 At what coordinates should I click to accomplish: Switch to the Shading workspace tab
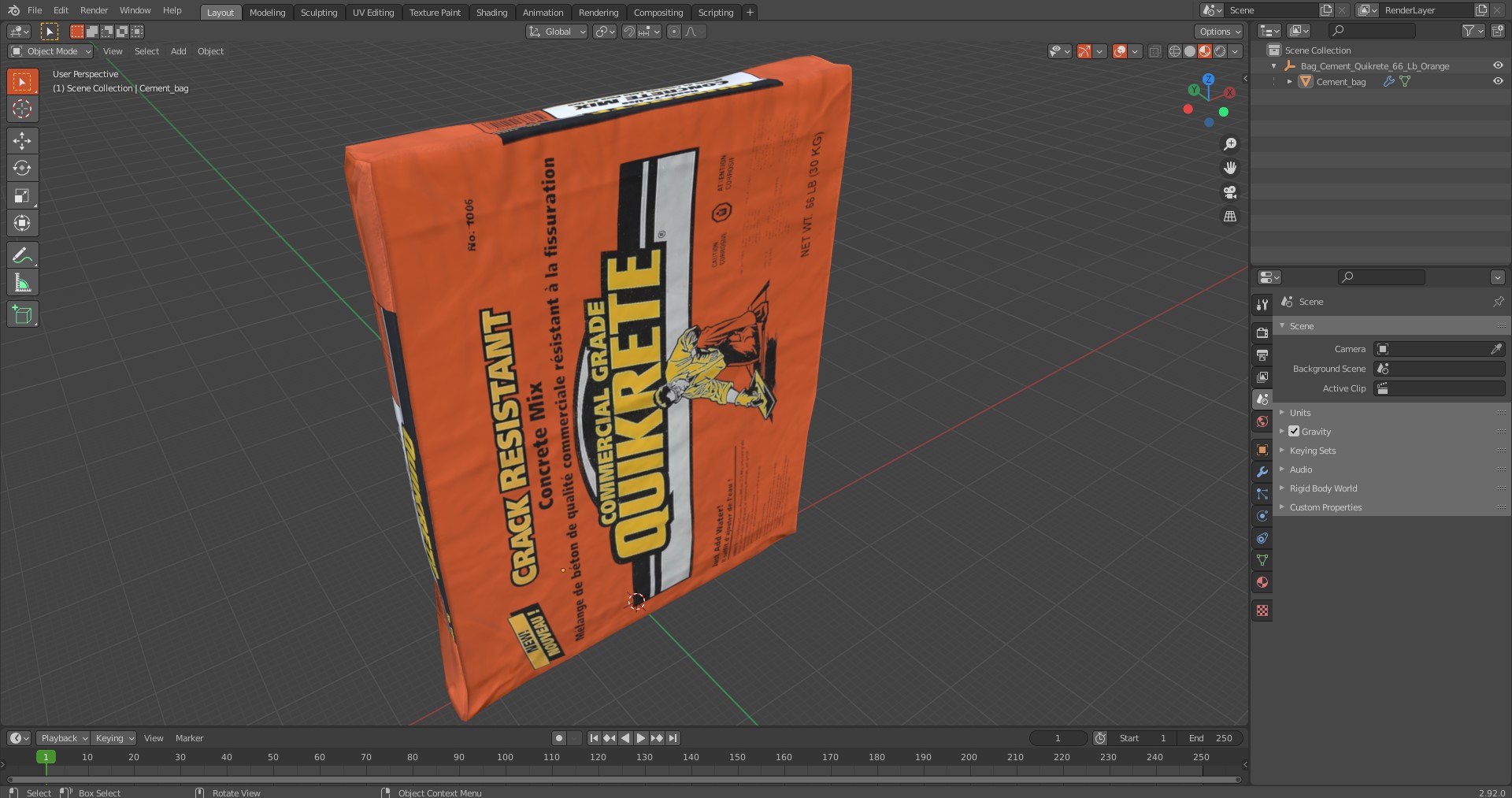(x=491, y=12)
